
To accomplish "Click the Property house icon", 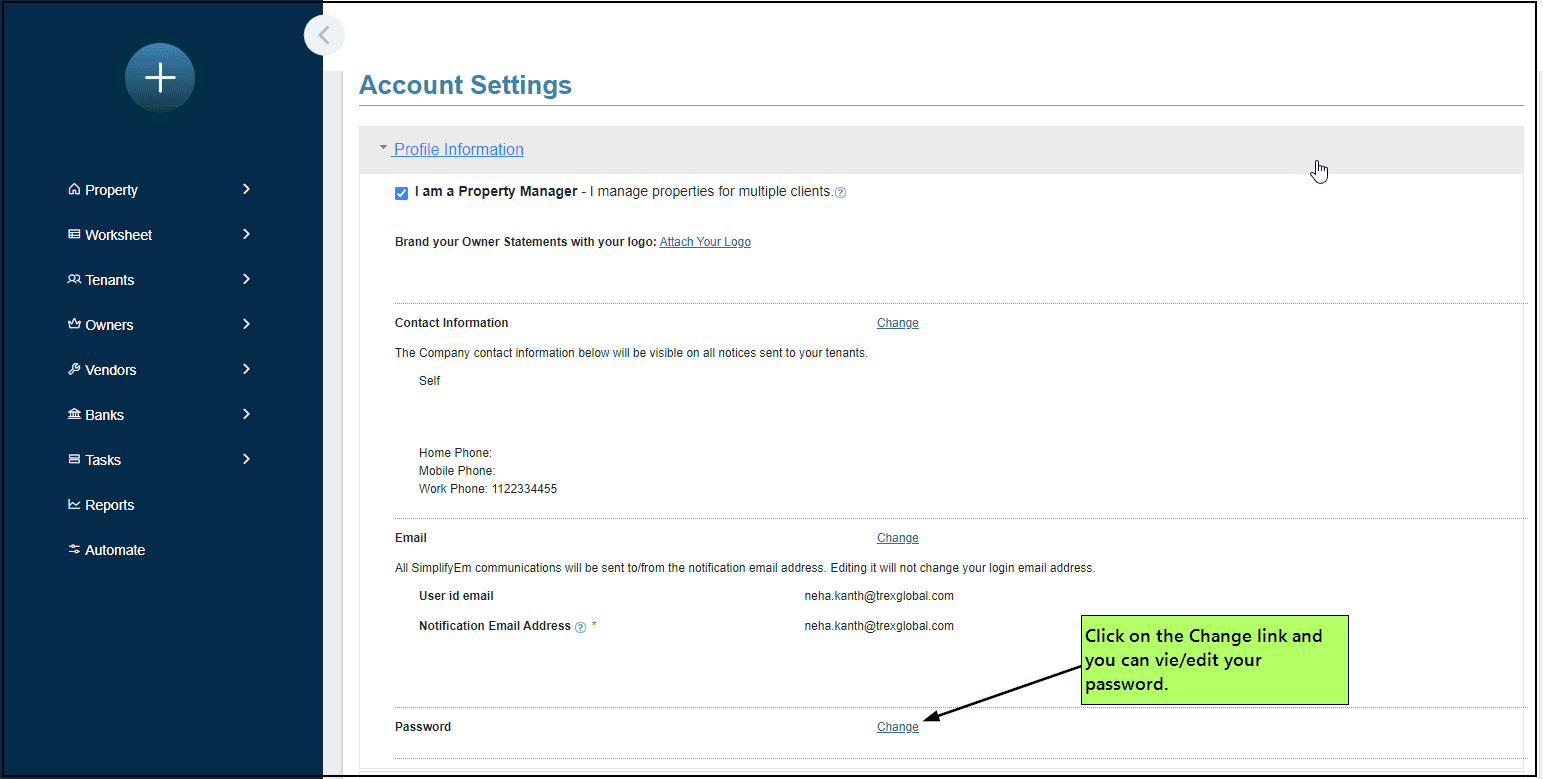I will coord(74,190).
